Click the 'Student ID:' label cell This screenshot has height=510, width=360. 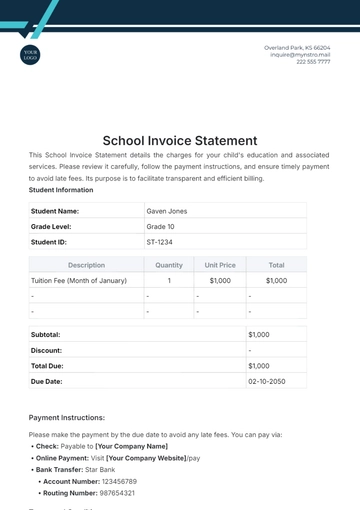pos(87,242)
